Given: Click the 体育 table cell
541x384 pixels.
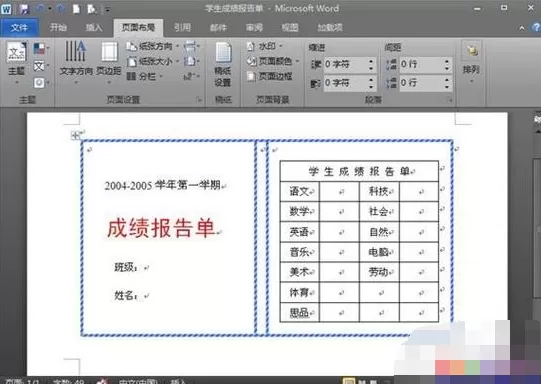Looking at the screenshot, I should (299, 292).
